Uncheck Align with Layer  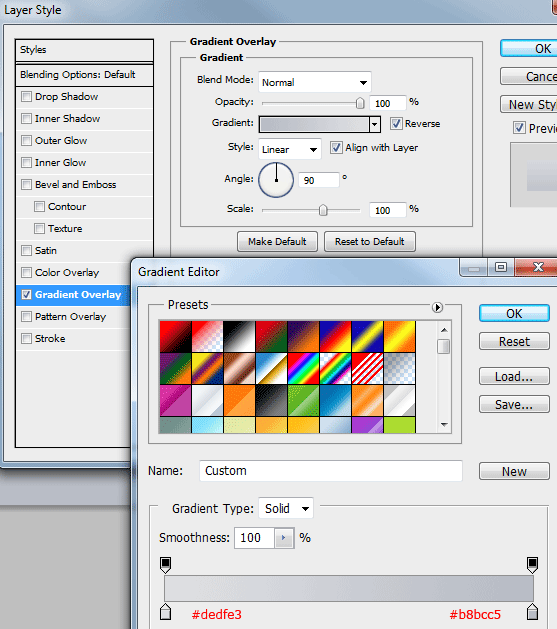pyautogui.click(x=336, y=148)
